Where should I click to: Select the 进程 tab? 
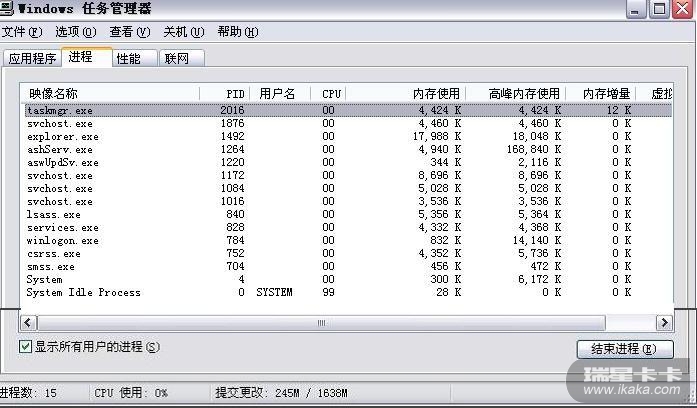point(87,57)
